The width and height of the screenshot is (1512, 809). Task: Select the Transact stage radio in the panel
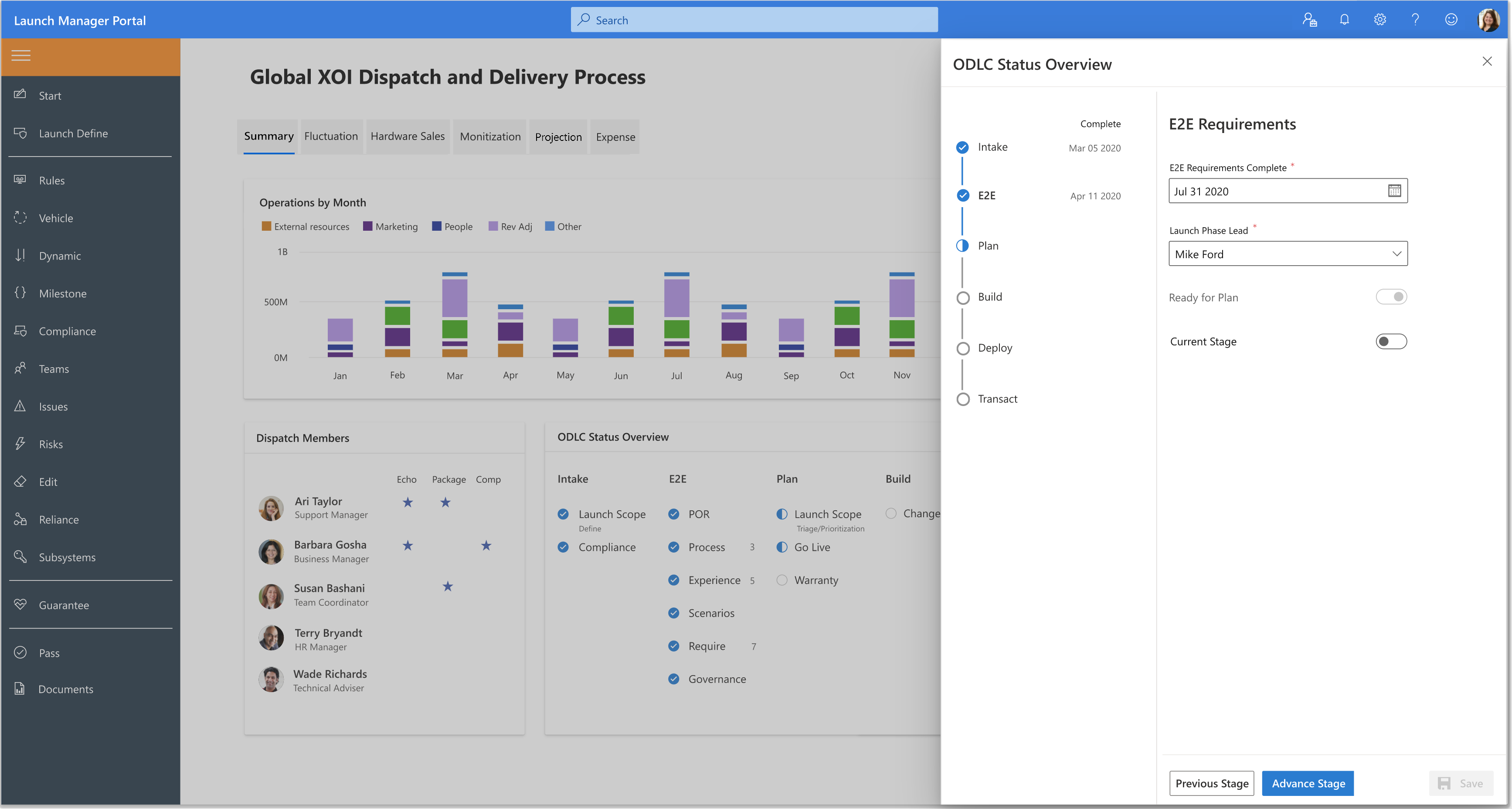tap(963, 399)
